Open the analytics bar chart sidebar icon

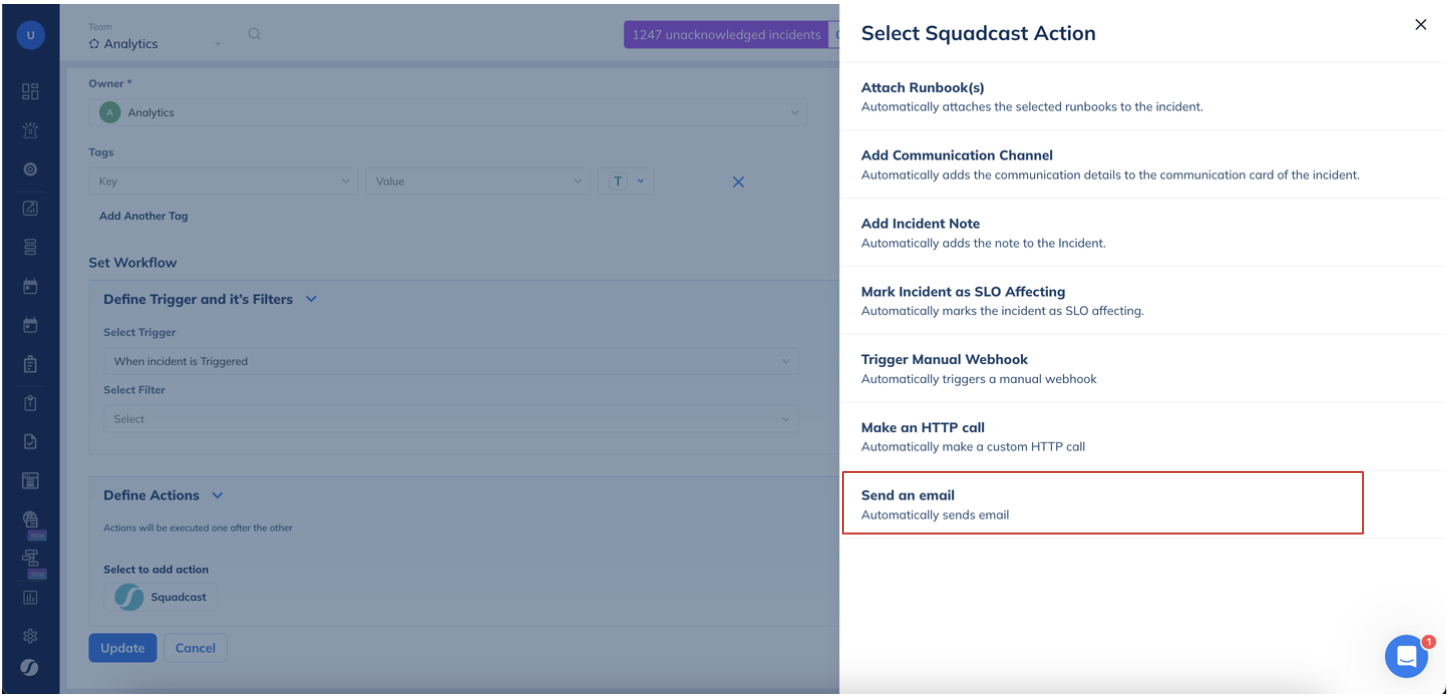30,598
